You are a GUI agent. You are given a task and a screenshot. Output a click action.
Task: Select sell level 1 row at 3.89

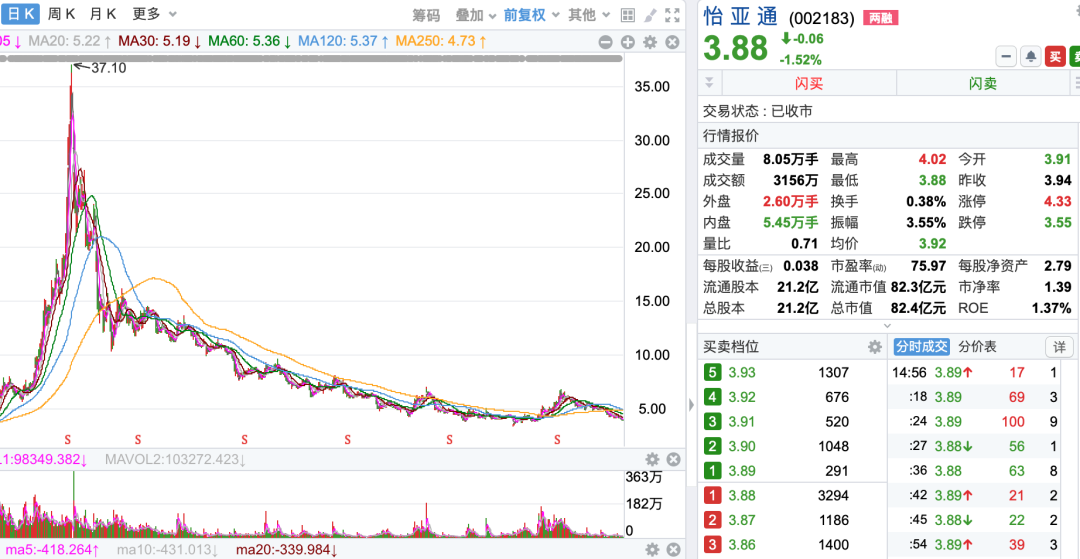tap(792, 470)
